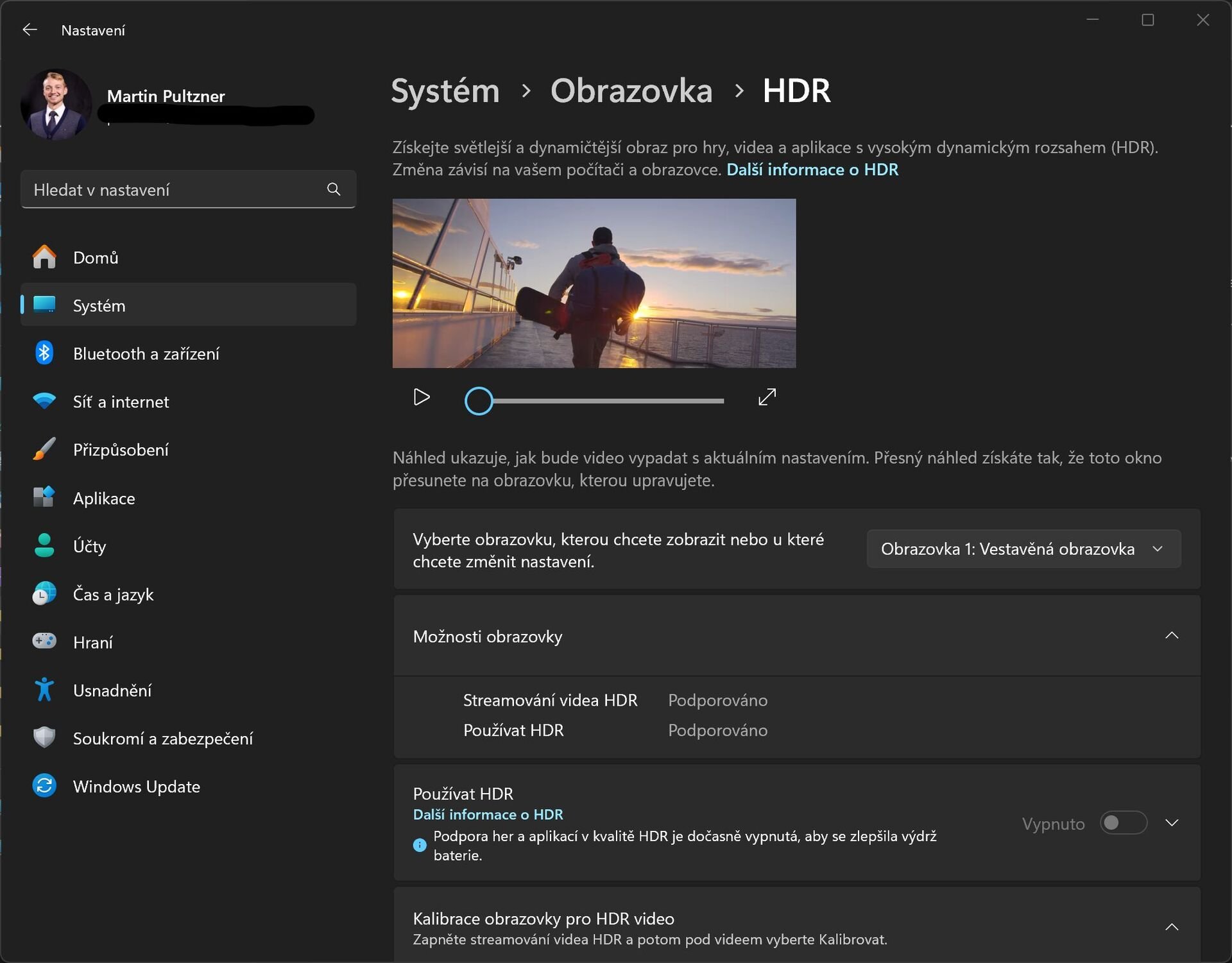Collapse Kalibrace obrazovky pro HDR video

pos(1171,928)
